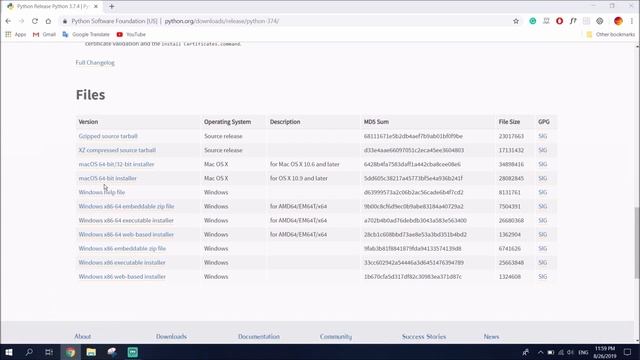Open Chrome's three-dot menu
The height and width of the screenshot is (360, 640).
(632, 21)
